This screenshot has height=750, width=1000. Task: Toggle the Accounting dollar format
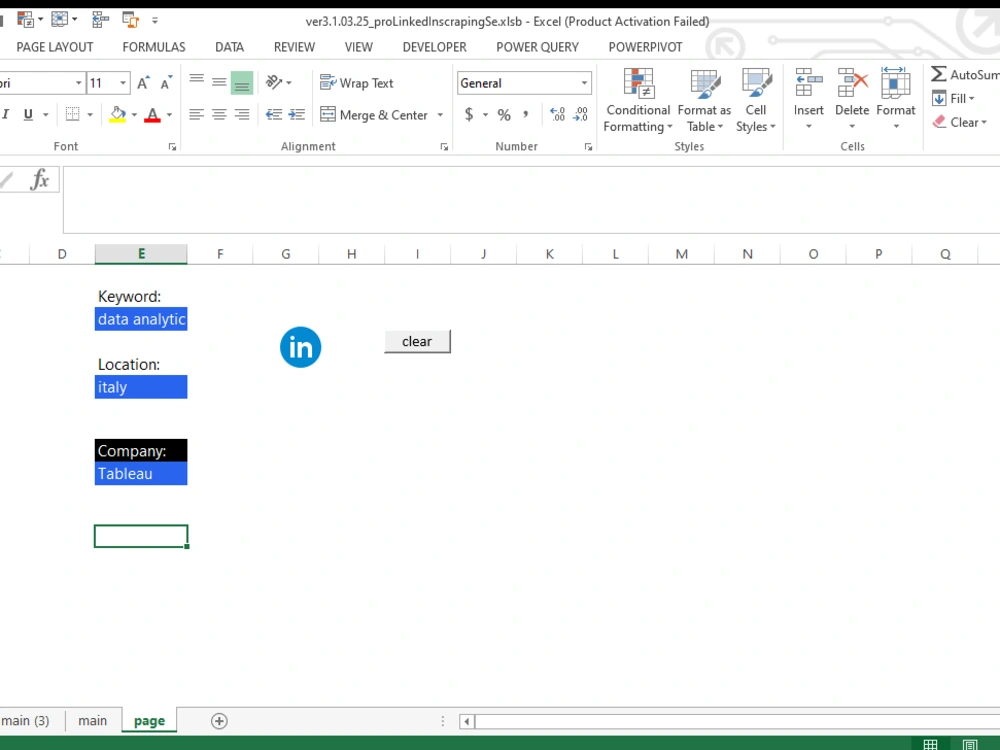click(x=467, y=114)
